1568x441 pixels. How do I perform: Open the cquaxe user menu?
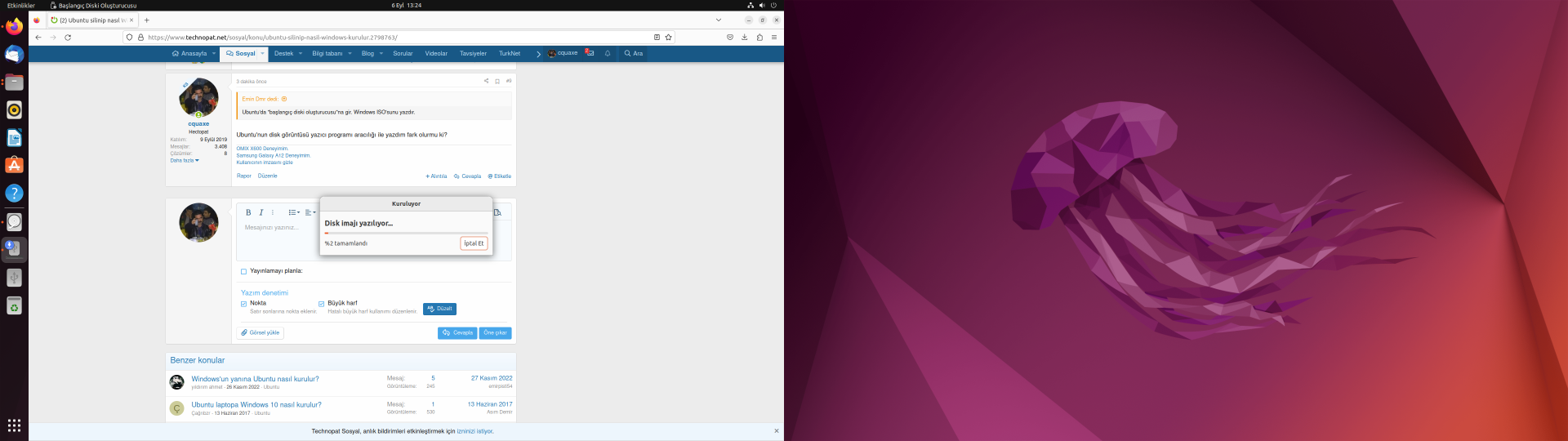pyautogui.click(x=563, y=53)
